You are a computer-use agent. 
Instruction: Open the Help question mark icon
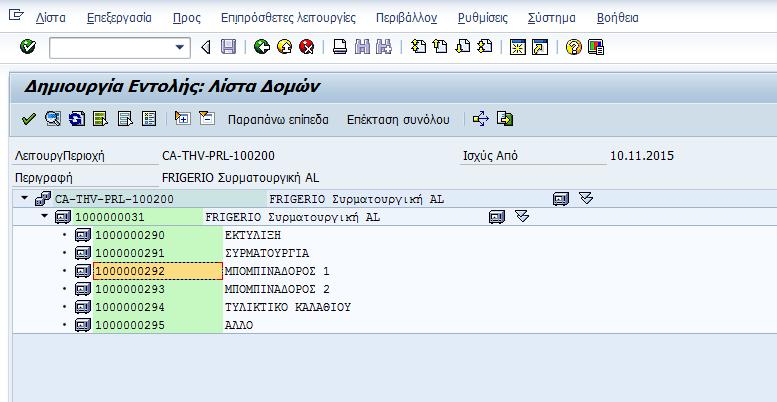(x=573, y=47)
